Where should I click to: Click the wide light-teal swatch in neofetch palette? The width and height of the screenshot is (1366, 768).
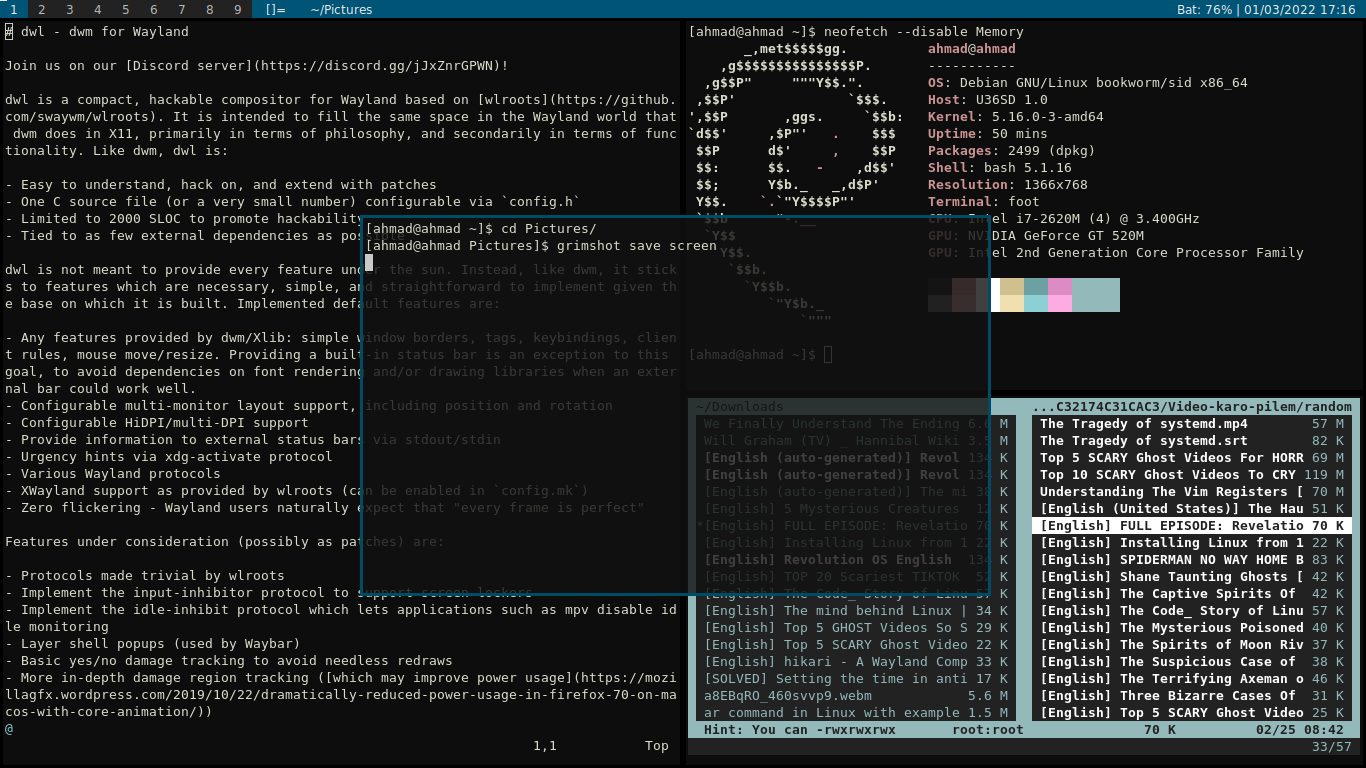click(x=1096, y=295)
